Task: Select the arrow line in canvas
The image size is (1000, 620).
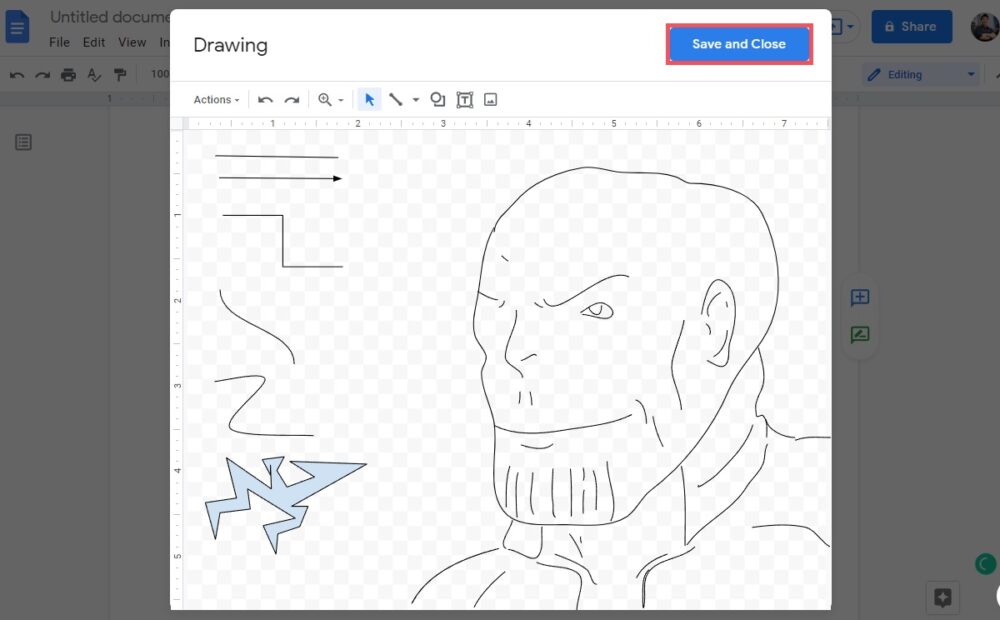Action: tap(280, 178)
